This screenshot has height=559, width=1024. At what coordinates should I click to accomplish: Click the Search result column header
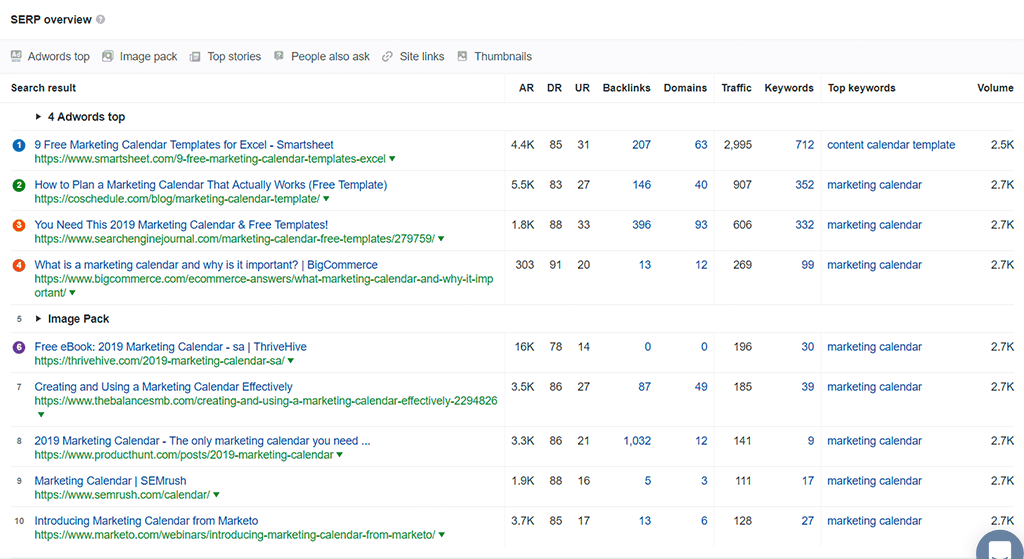tap(44, 88)
